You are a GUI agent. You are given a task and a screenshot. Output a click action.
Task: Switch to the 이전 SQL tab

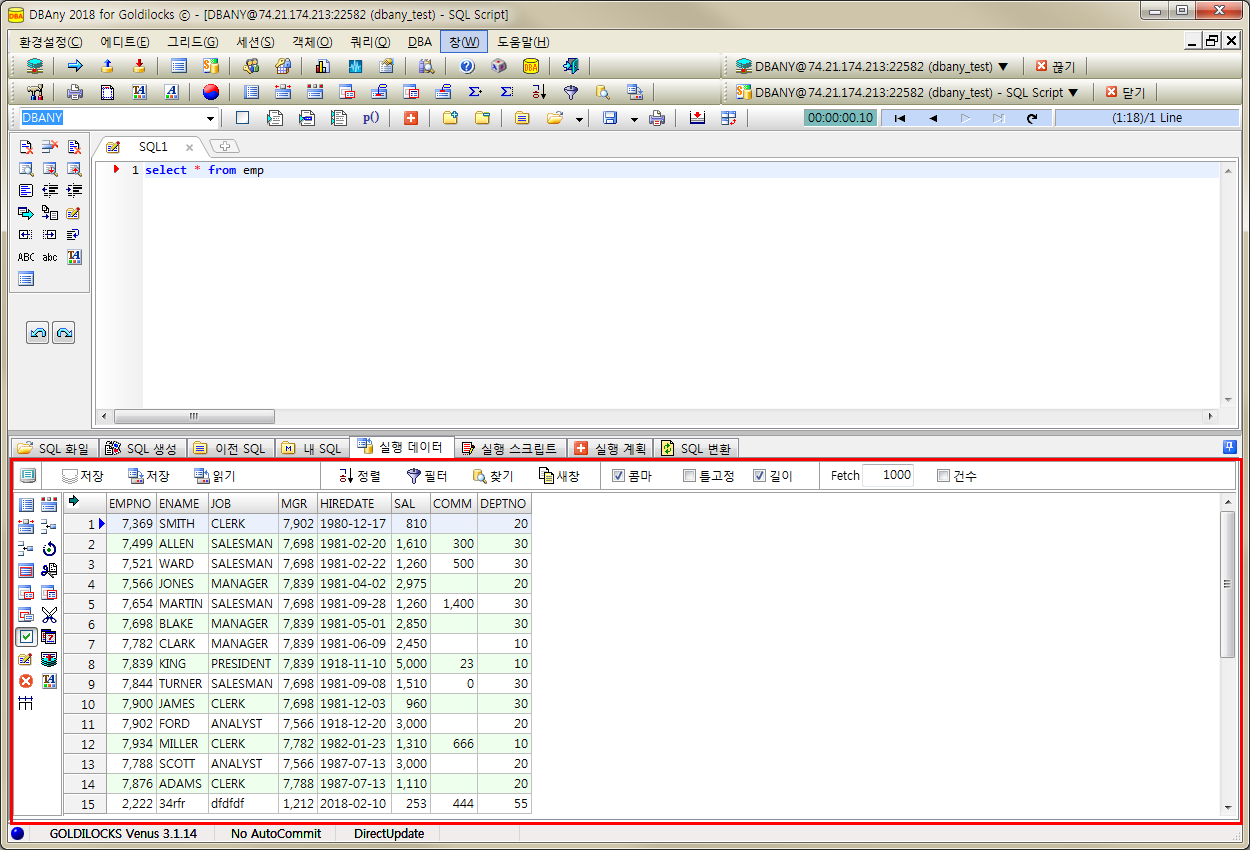point(230,449)
